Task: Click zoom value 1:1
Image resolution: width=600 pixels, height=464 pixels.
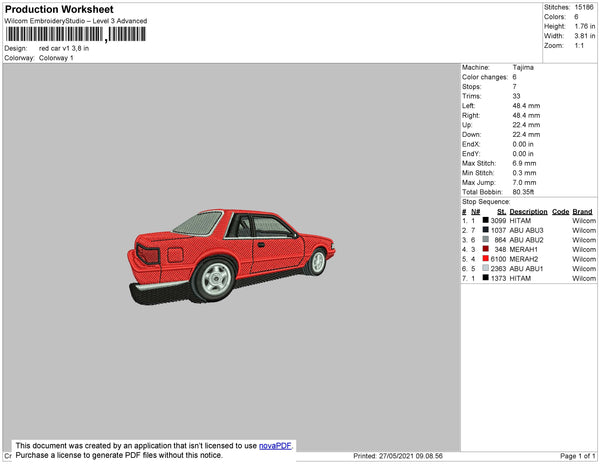Action: point(579,46)
